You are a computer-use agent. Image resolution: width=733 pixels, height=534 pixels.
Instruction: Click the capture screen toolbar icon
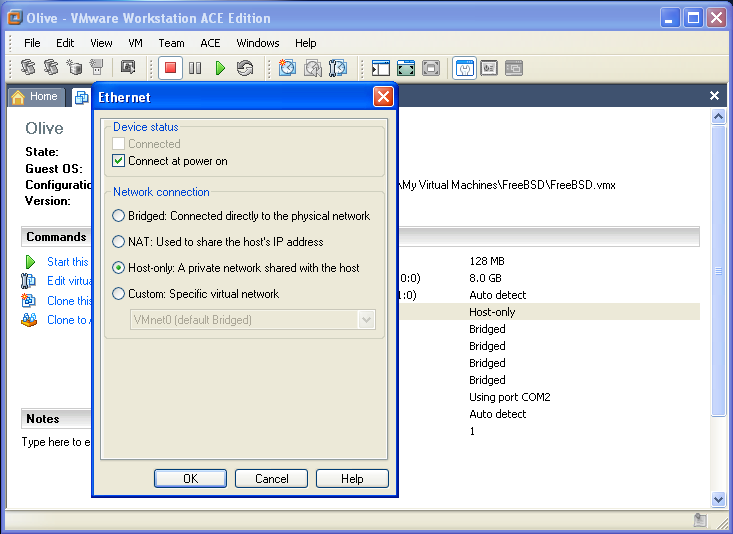tap(128, 68)
